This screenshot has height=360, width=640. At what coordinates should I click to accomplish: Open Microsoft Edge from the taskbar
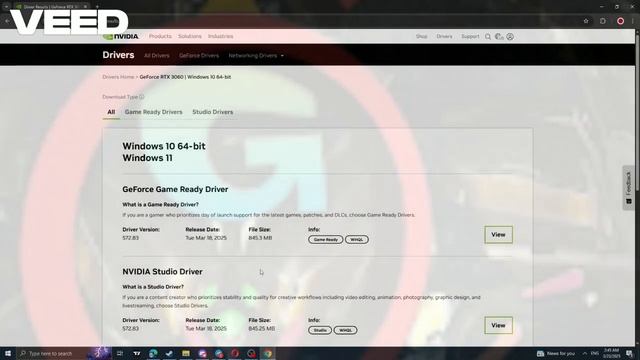[153, 353]
